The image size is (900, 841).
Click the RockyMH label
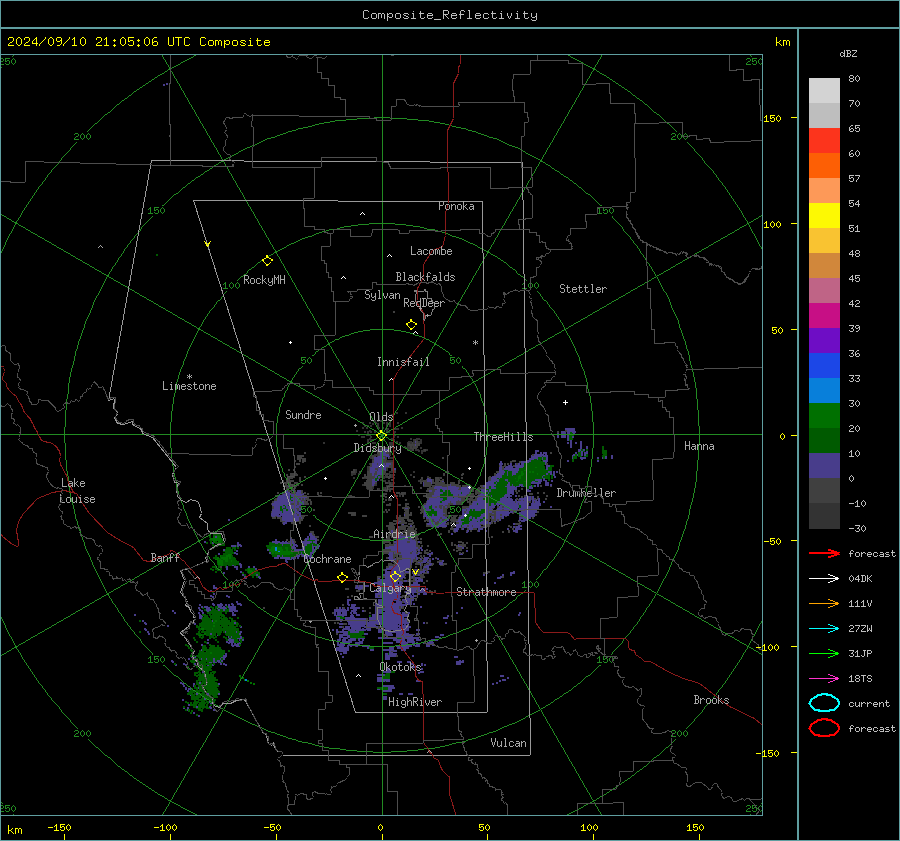pos(264,280)
